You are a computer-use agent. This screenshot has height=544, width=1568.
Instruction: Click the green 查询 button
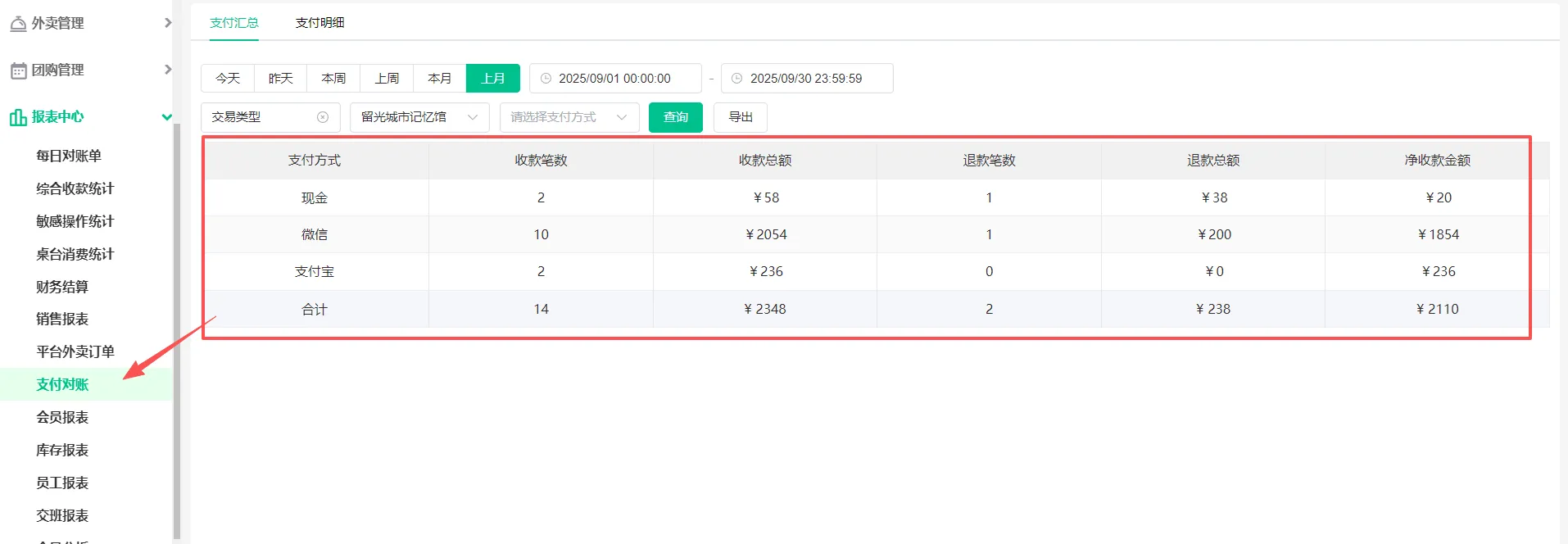coord(675,117)
